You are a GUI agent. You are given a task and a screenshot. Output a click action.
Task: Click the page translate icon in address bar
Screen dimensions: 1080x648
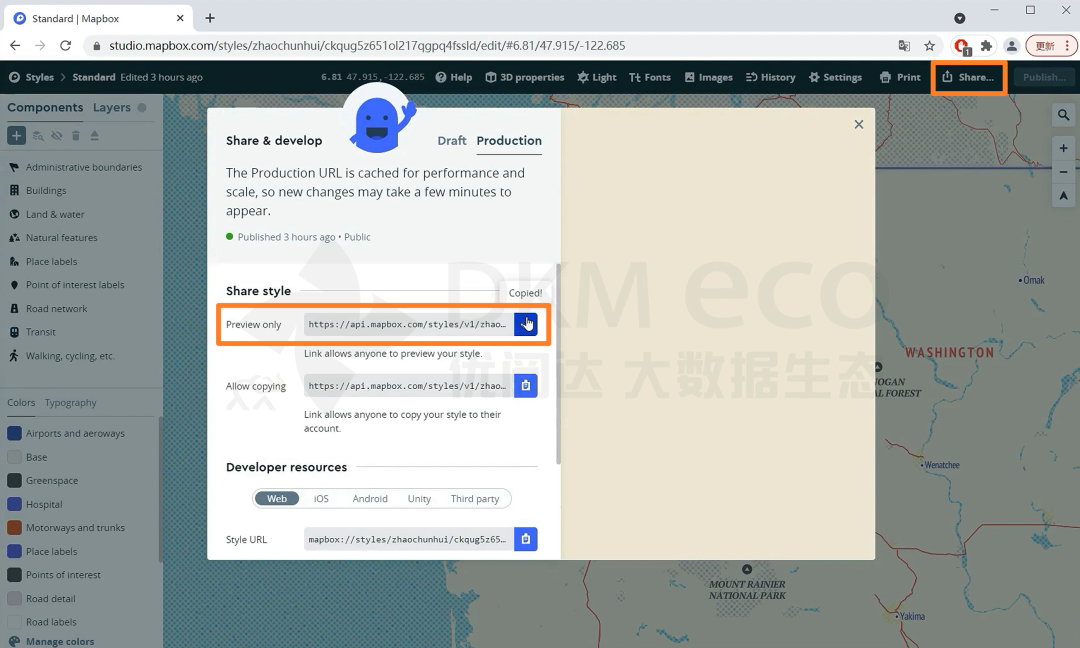click(x=904, y=45)
